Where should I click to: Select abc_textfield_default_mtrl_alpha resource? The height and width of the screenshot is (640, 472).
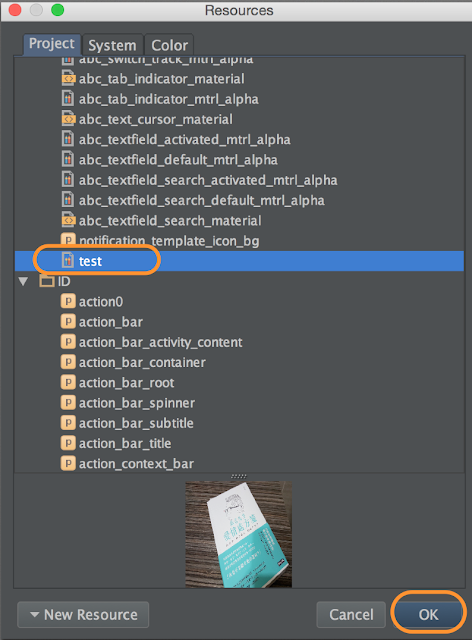click(178, 160)
